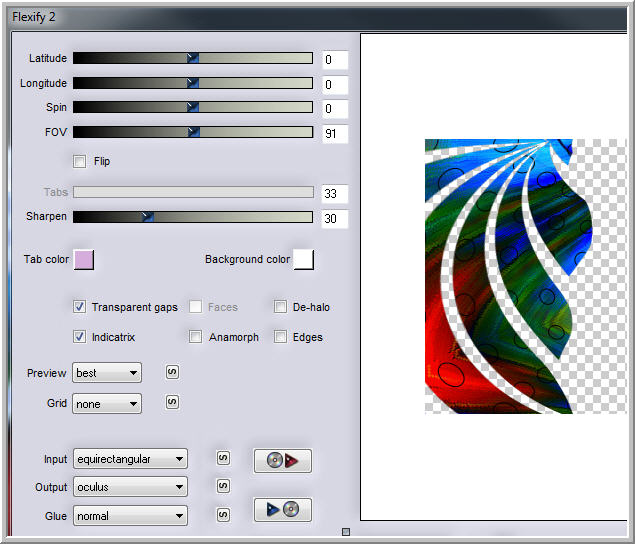Click the FOV slider handle

(194, 132)
